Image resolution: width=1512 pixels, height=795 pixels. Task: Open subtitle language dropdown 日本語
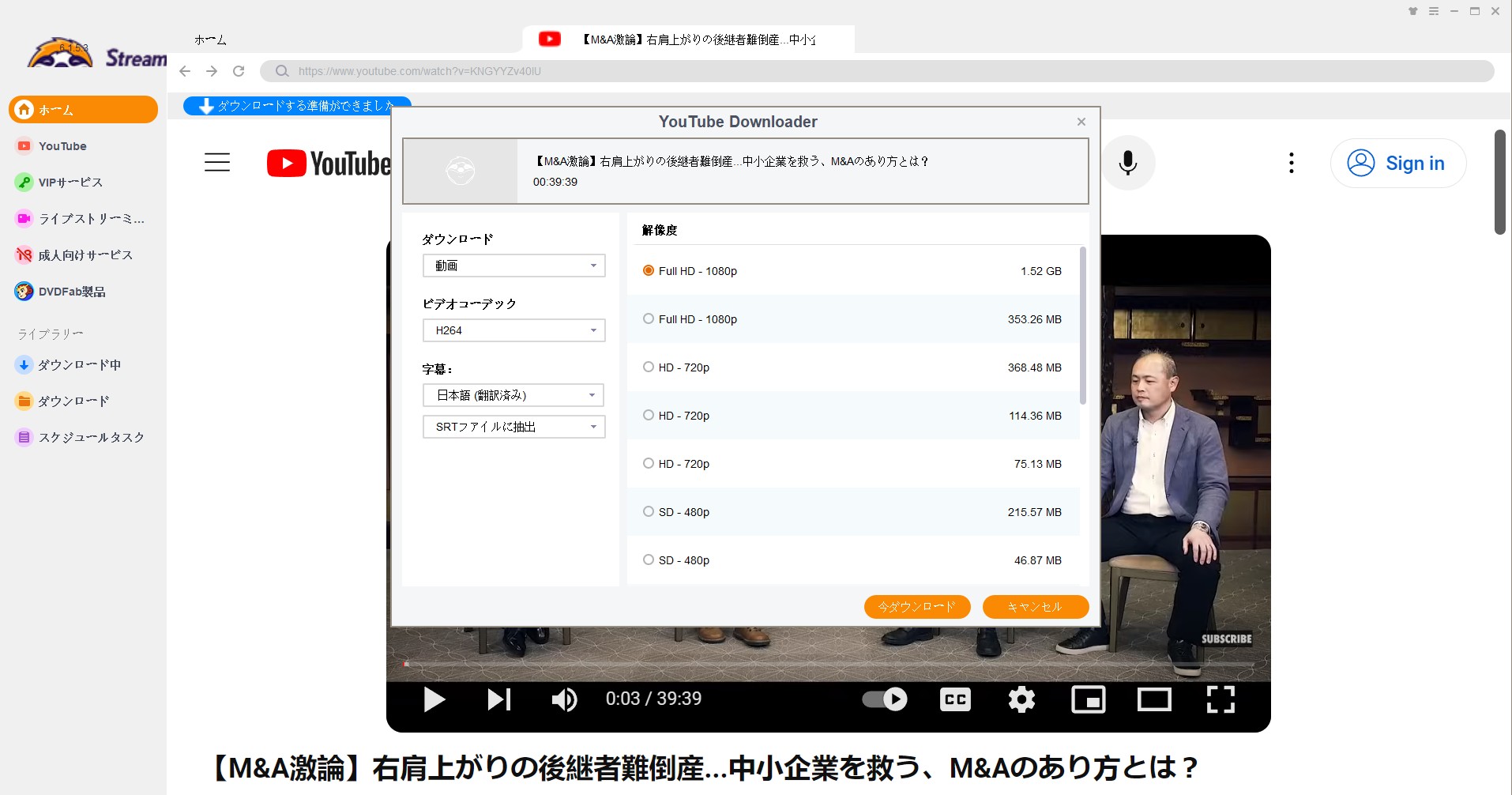[x=513, y=395]
